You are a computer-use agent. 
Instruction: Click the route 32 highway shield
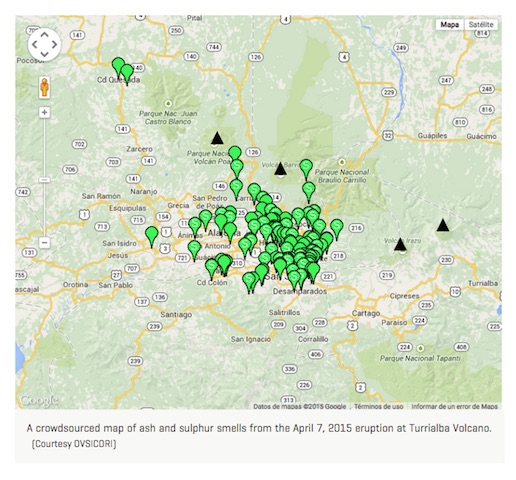click(388, 136)
